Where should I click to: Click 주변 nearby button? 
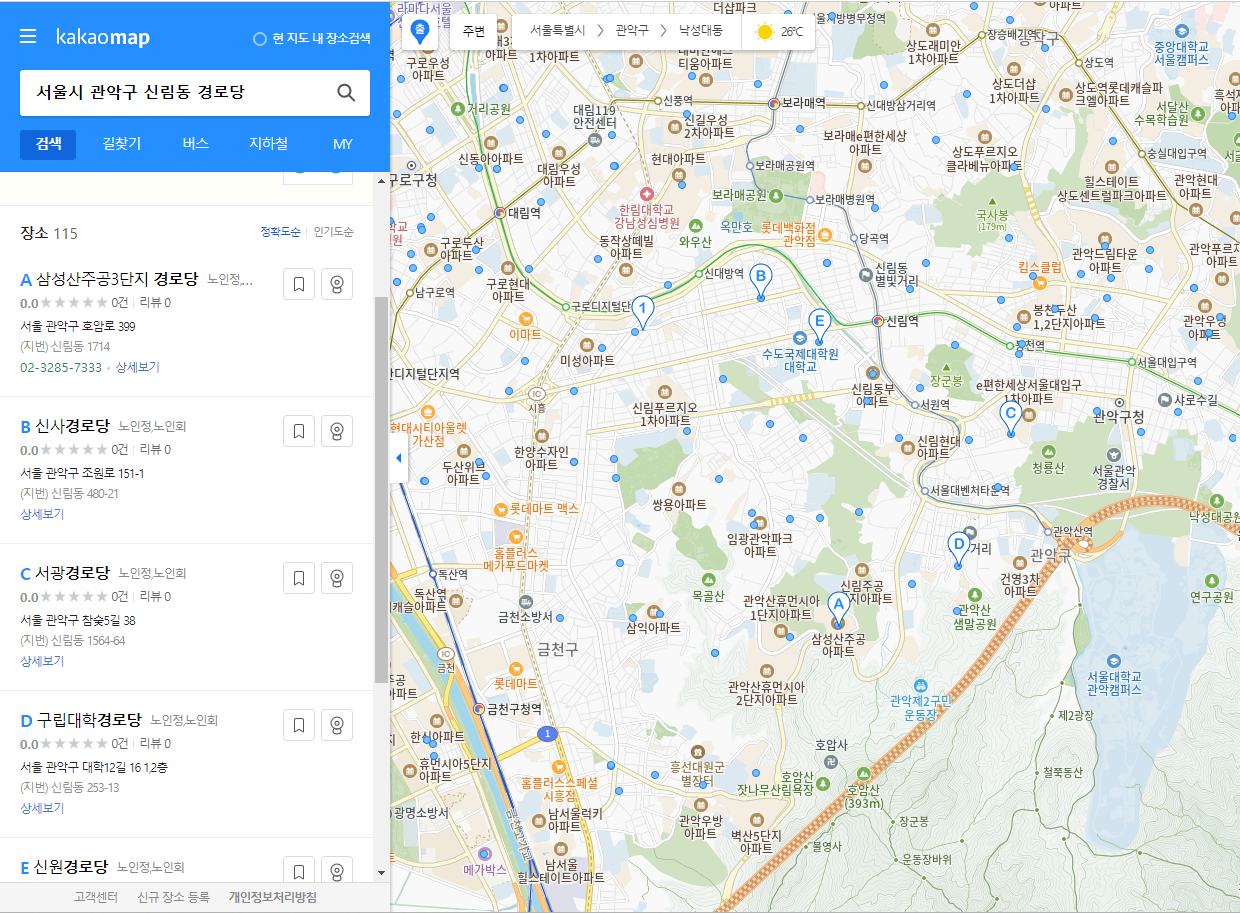[x=474, y=31]
